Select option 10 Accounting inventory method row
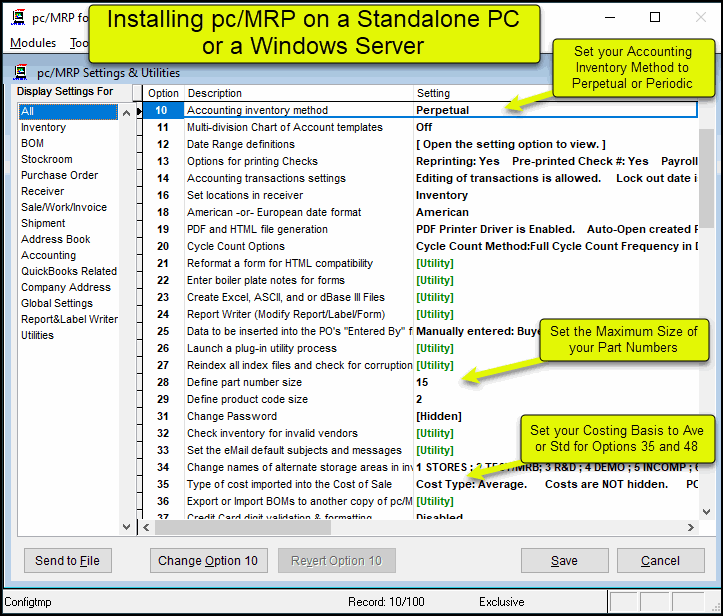 click(420, 110)
